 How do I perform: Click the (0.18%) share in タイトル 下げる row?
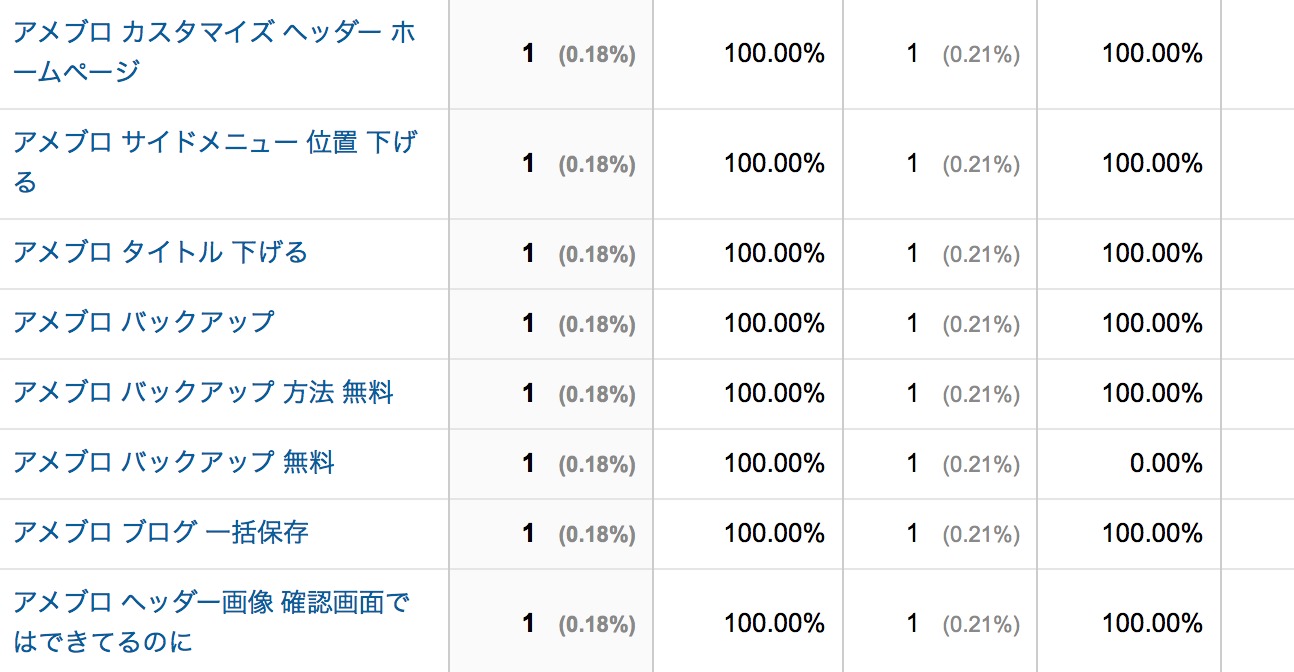[597, 254]
